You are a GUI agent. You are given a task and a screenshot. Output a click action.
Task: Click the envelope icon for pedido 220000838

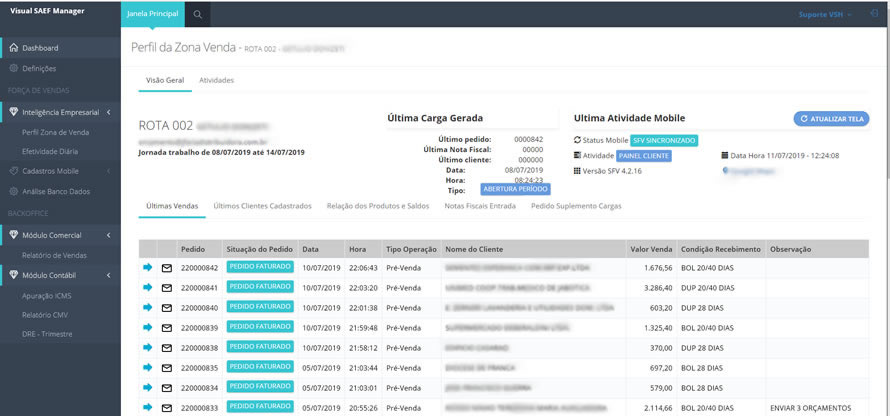coord(167,348)
